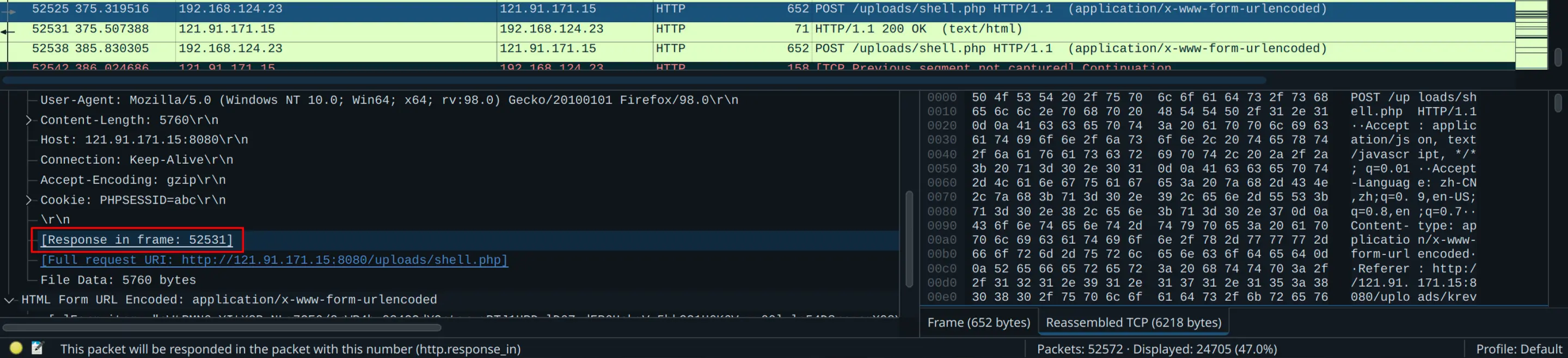Screen dimensions: 1568x358
Task: Expand the Content-Length header field
Action: pos(29,120)
